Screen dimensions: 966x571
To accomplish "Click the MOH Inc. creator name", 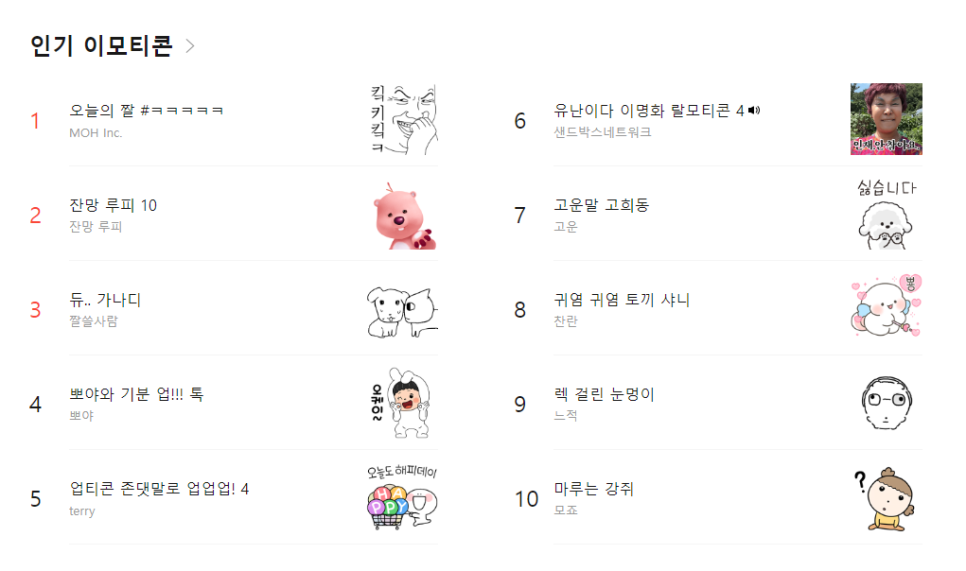I will pos(95,133).
